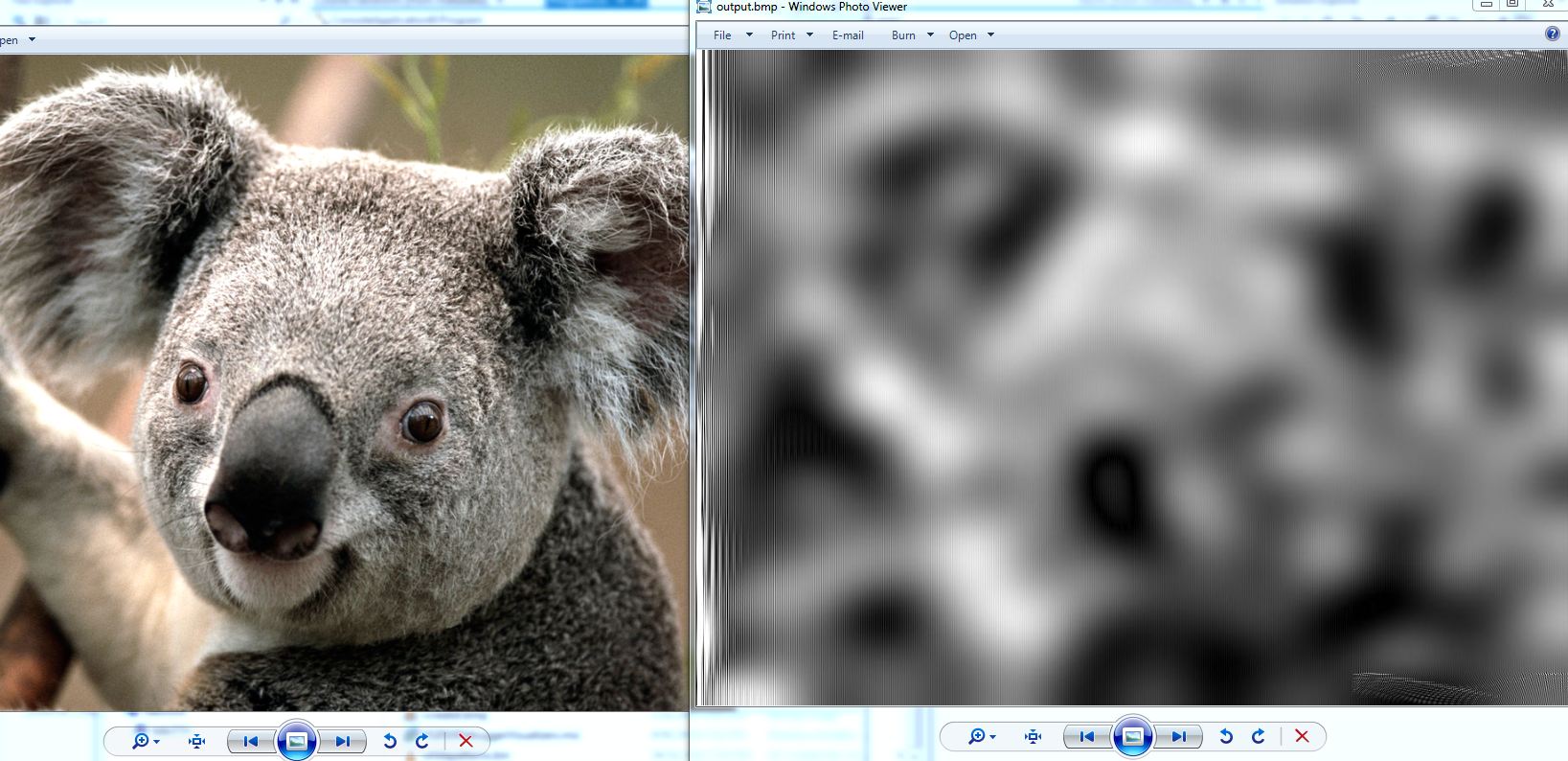Open the zoom magnifier in output.bmp window
This screenshot has height=761, width=1568.
[982, 736]
